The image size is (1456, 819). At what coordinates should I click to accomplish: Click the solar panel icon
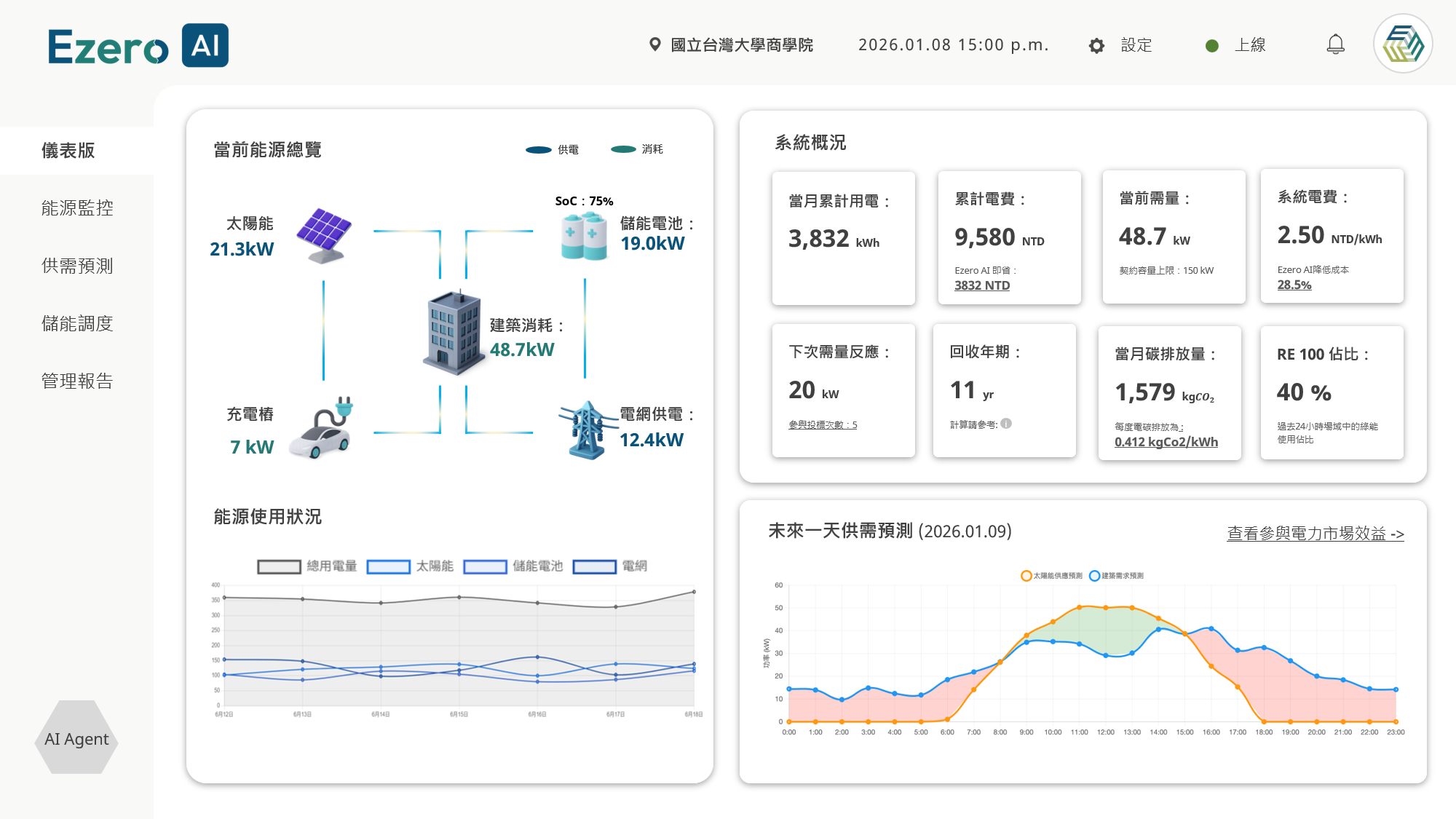[324, 235]
